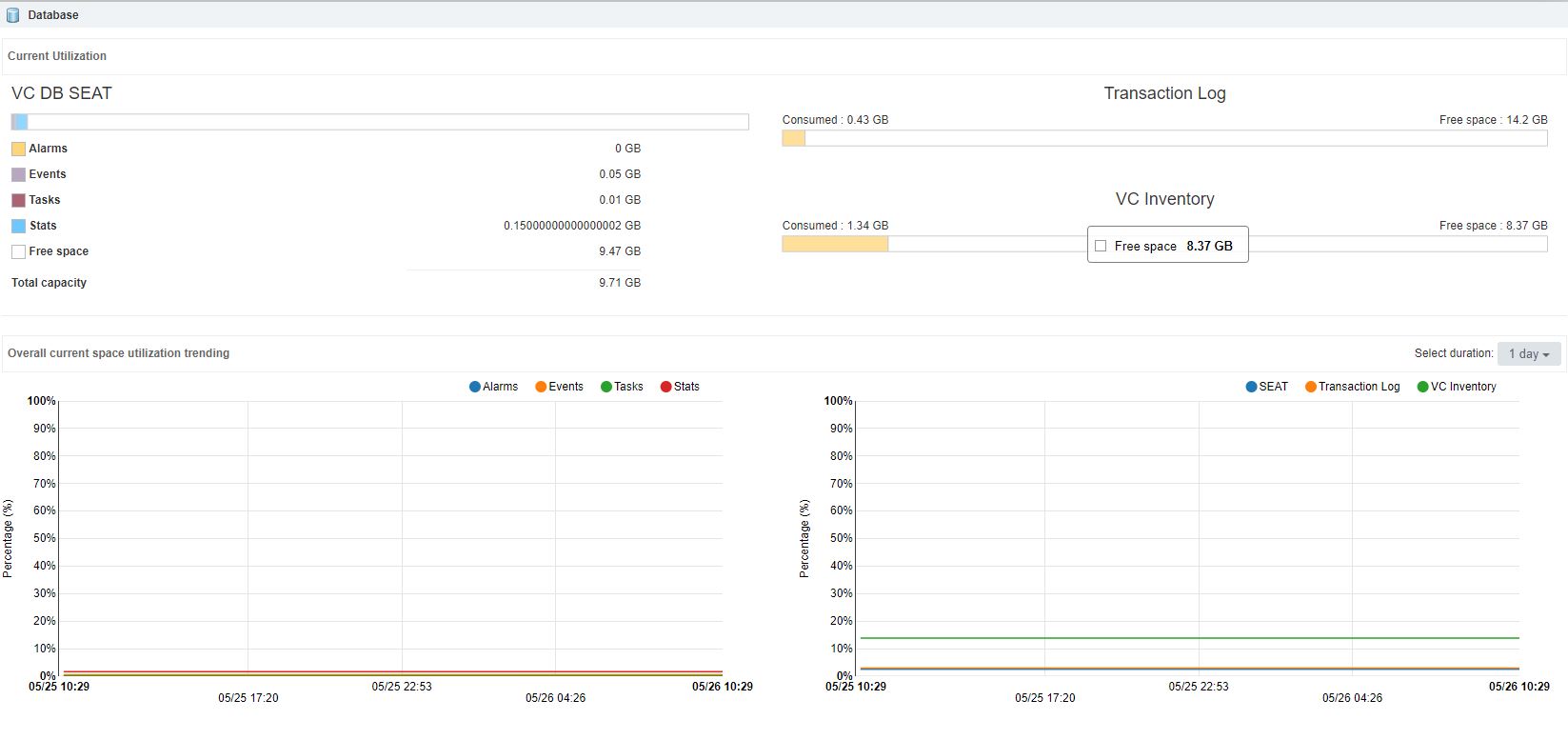This screenshot has width=1568, height=740.
Task: Click the Stats blue color swatch
Action: click(x=18, y=226)
